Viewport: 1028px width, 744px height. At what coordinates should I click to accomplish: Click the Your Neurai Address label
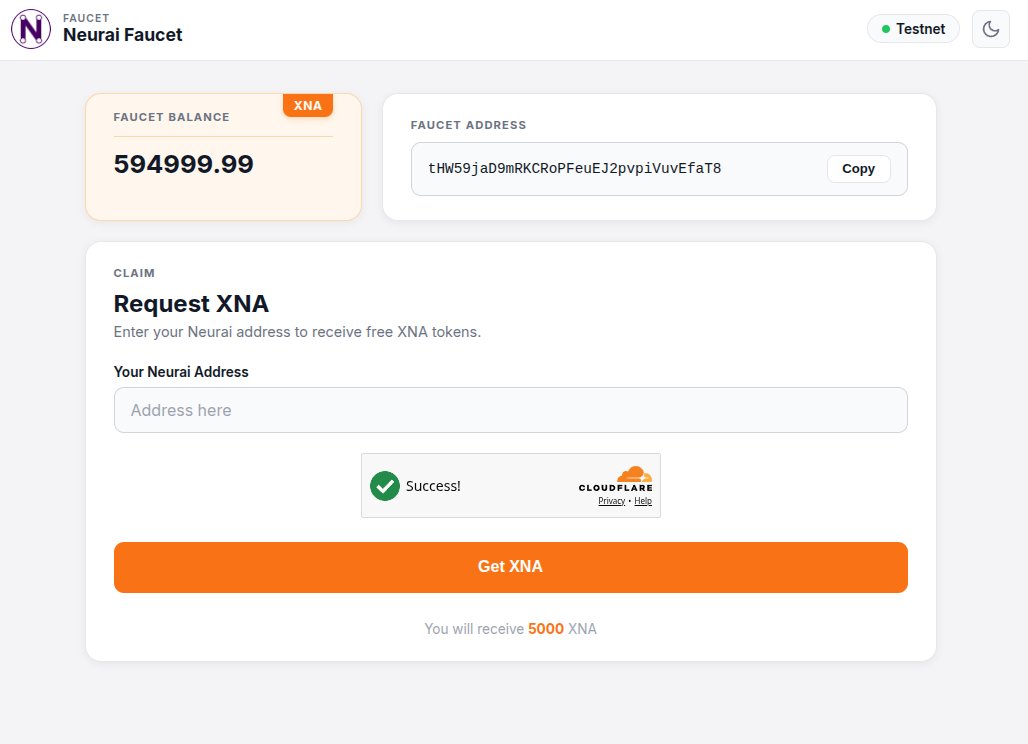pos(181,372)
